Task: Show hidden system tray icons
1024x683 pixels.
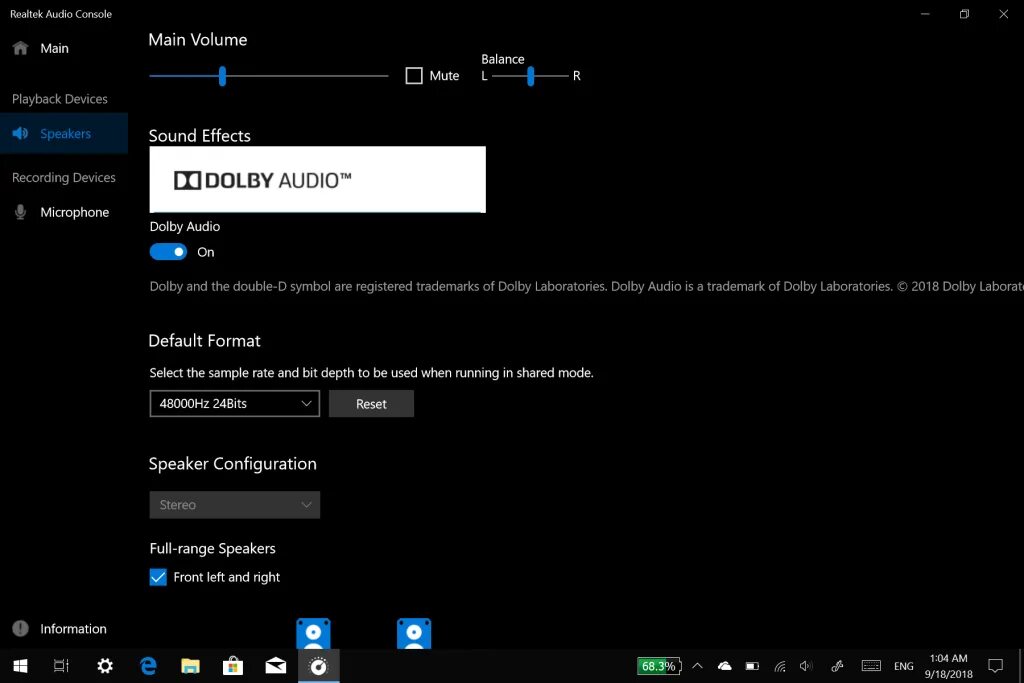Action: click(x=697, y=666)
